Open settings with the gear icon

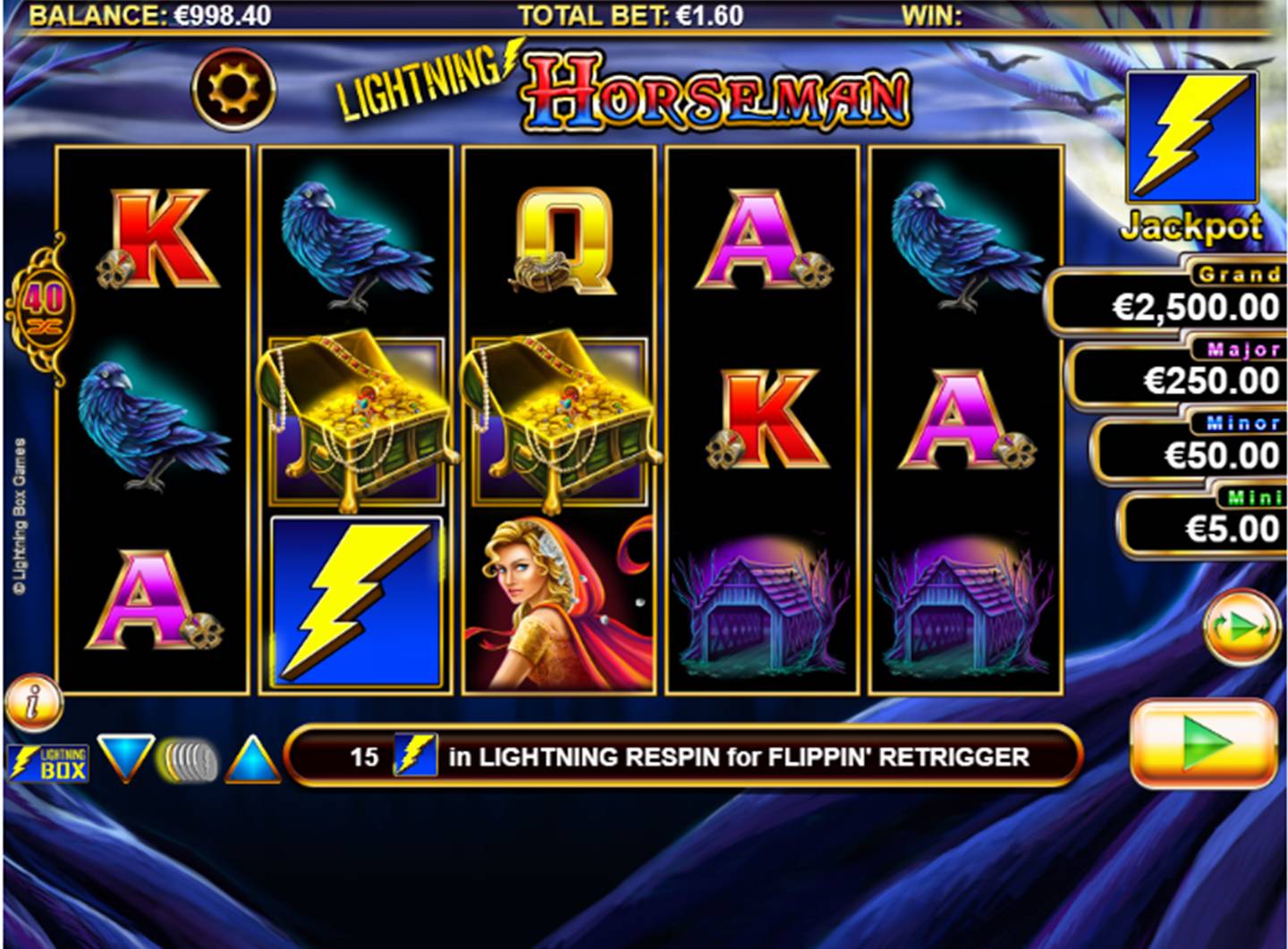(x=233, y=89)
